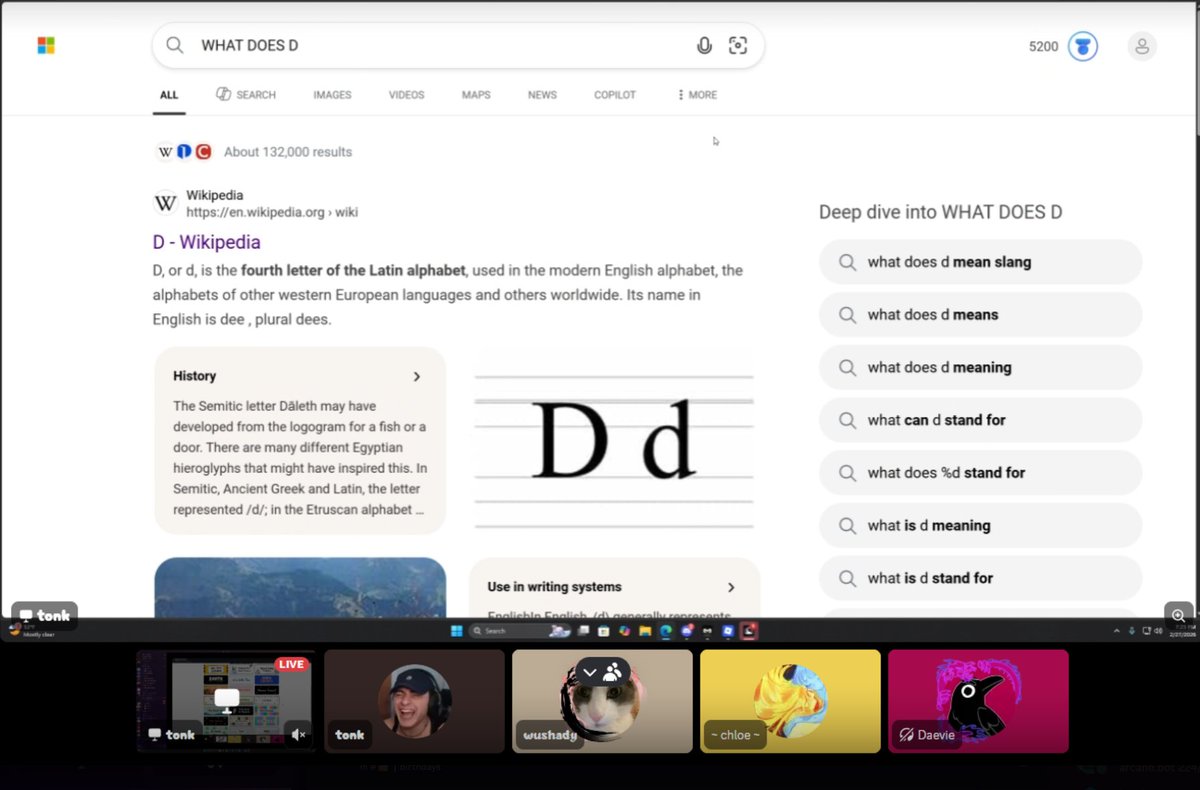Expand the chevron above wushady's tile
The width and height of the screenshot is (1200, 790).
click(590, 672)
